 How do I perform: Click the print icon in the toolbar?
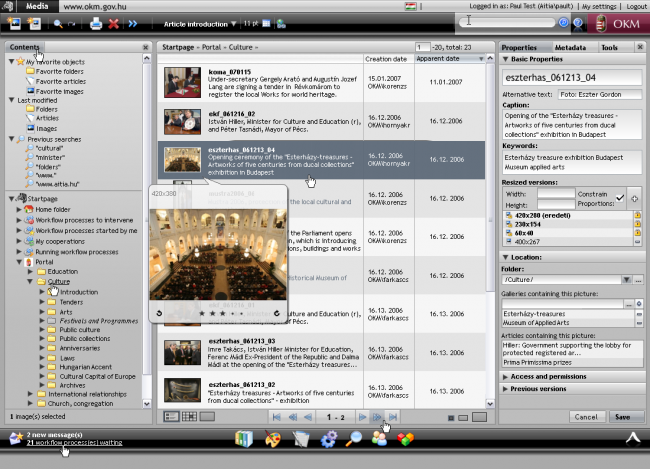(96, 24)
